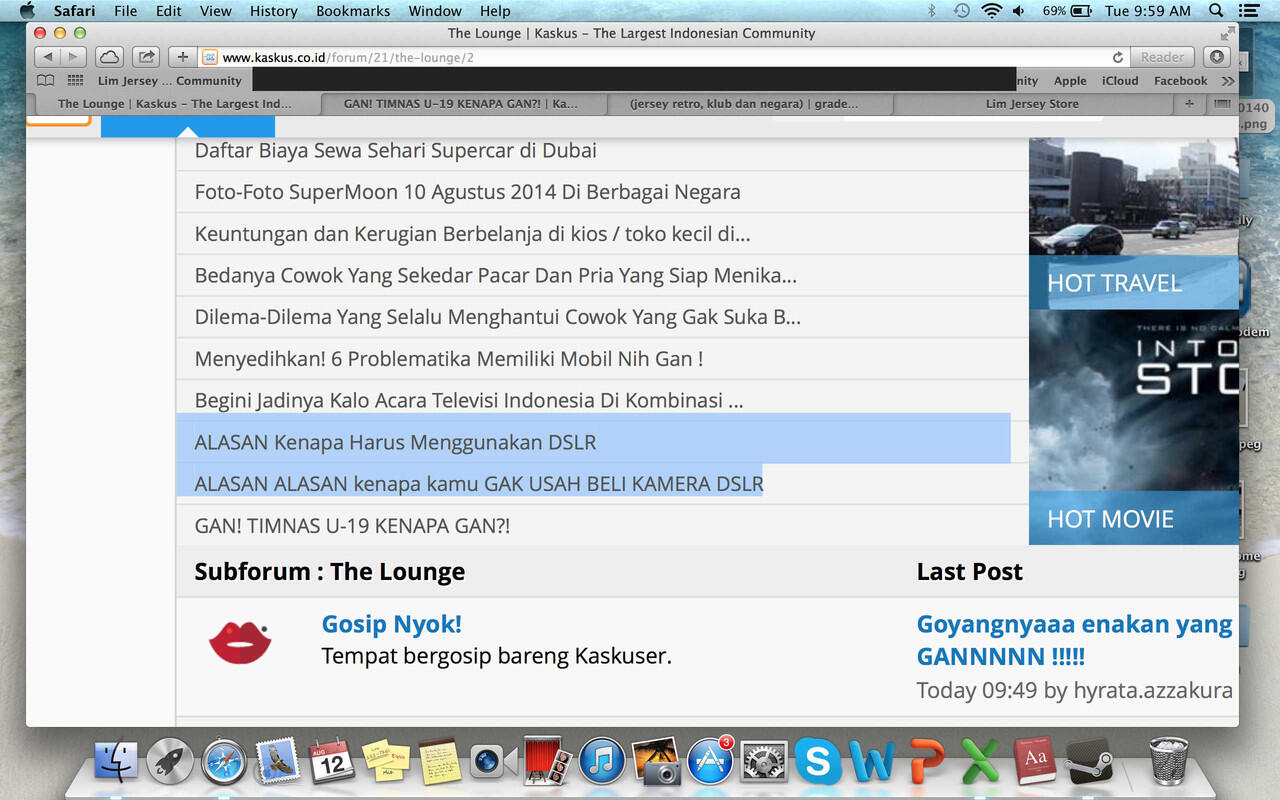
Task: Open Stickies yellow notes icon in Dock
Action: click(385, 763)
